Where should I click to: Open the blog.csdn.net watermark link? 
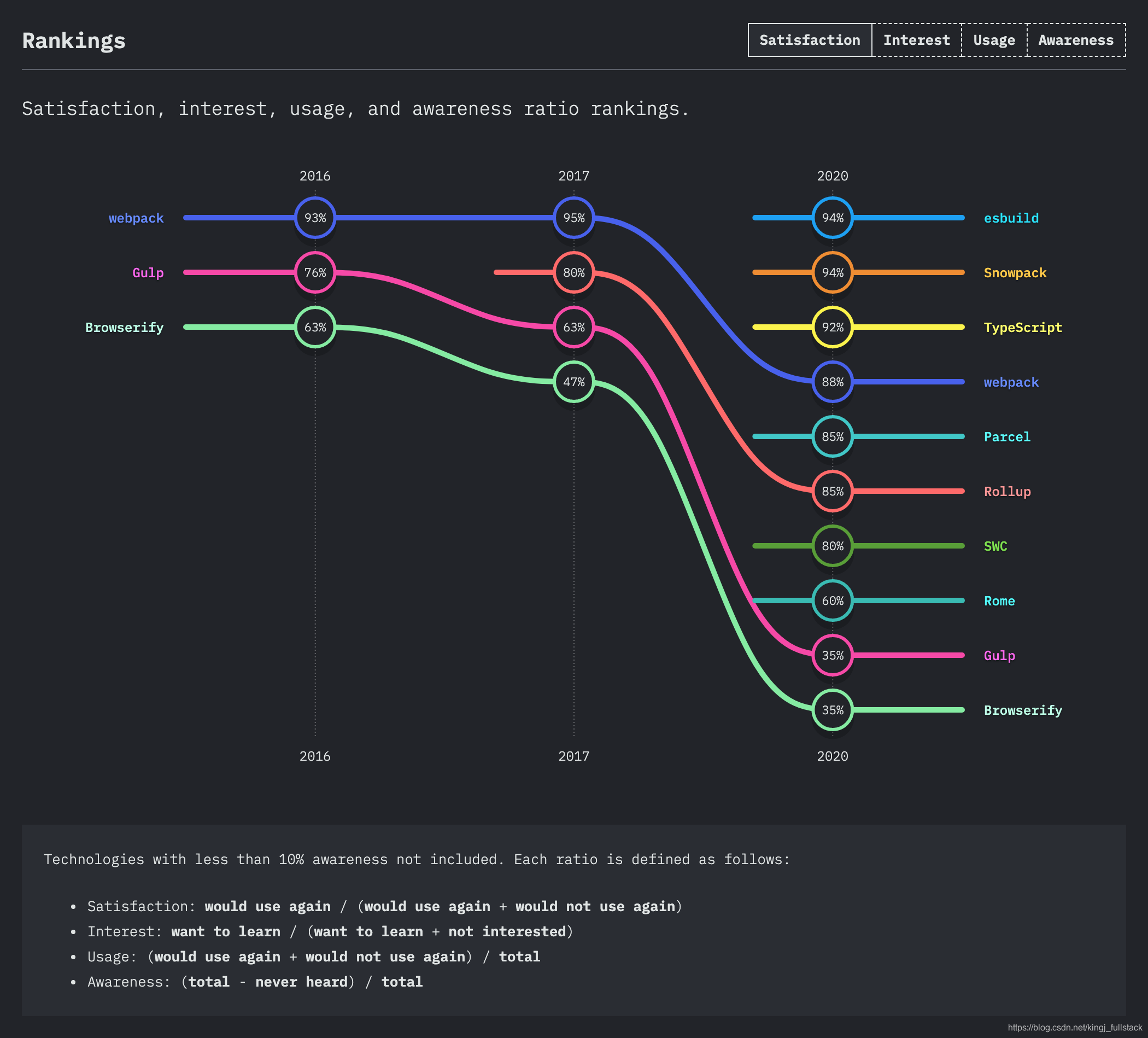1075,1028
